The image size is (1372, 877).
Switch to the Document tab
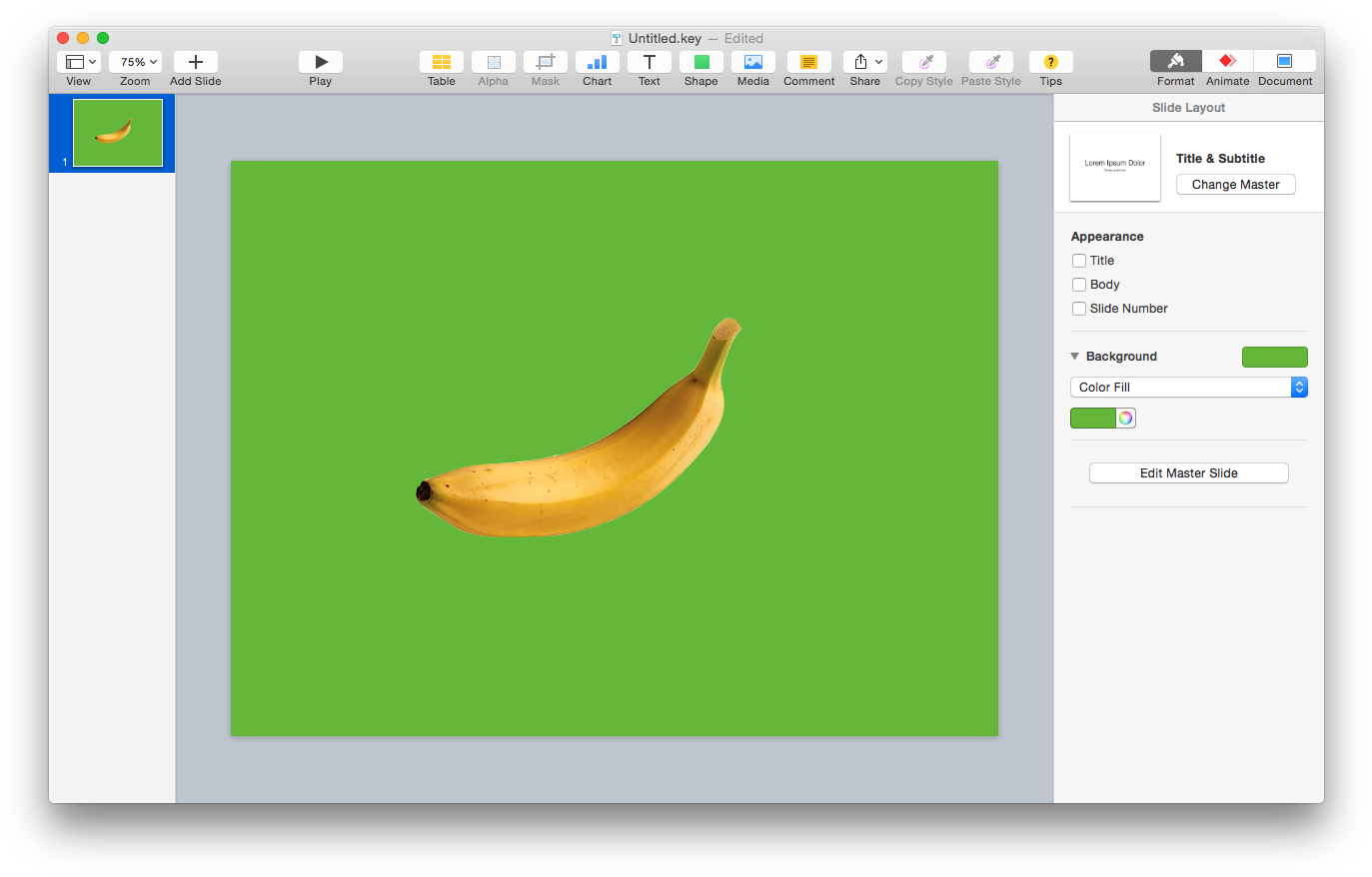tap(1285, 62)
